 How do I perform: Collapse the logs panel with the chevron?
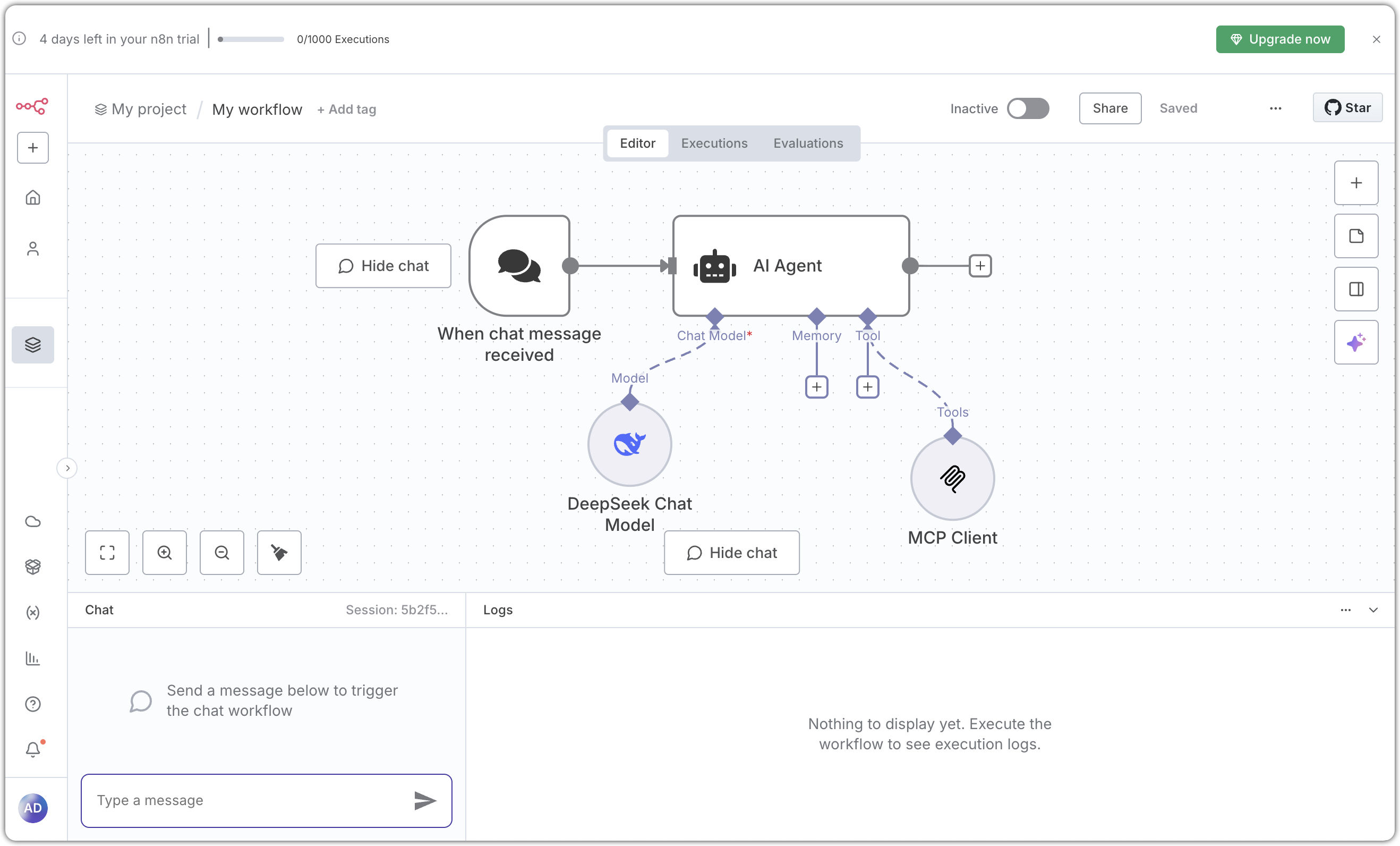[1373, 610]
